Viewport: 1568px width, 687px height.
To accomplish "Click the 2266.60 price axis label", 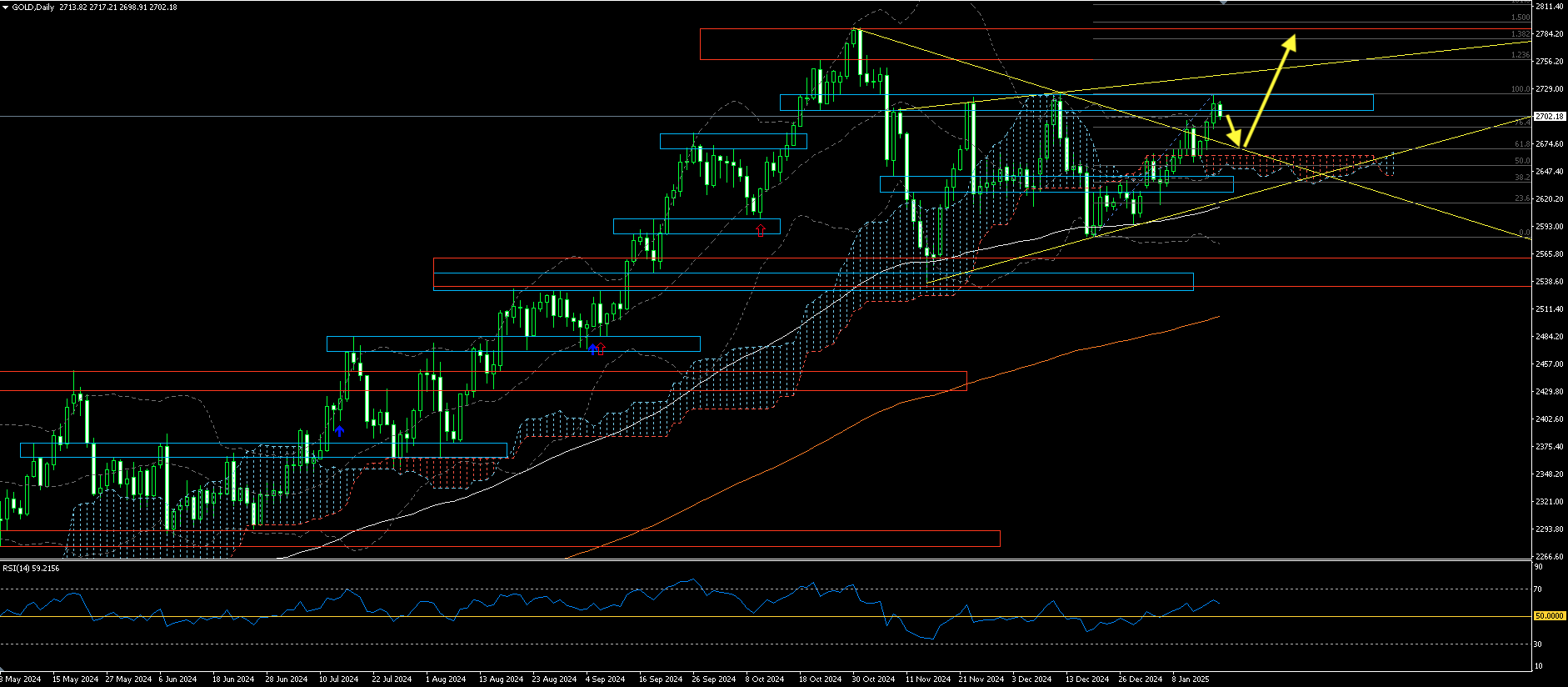I will click(x=1549, y=557).
